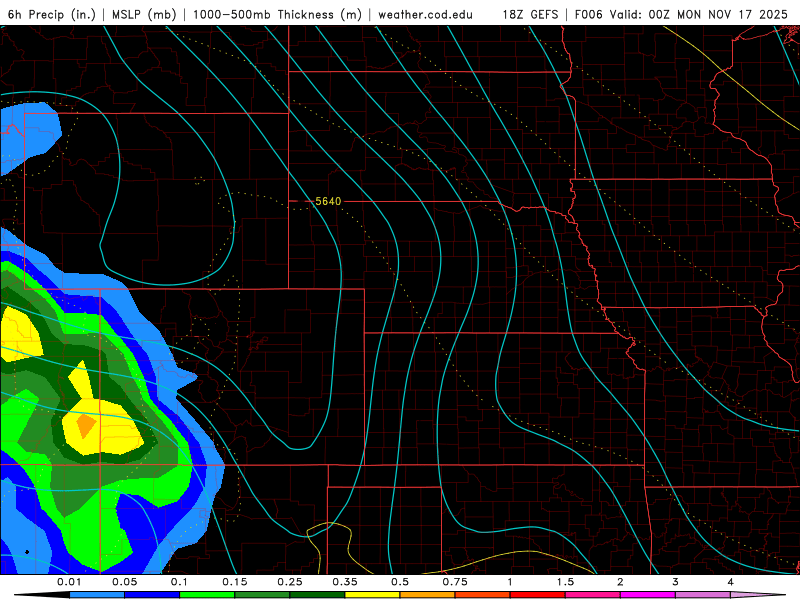Select the bright green 0.1 legend swatch
Screen dimensions: 800x600
(207, 595)
